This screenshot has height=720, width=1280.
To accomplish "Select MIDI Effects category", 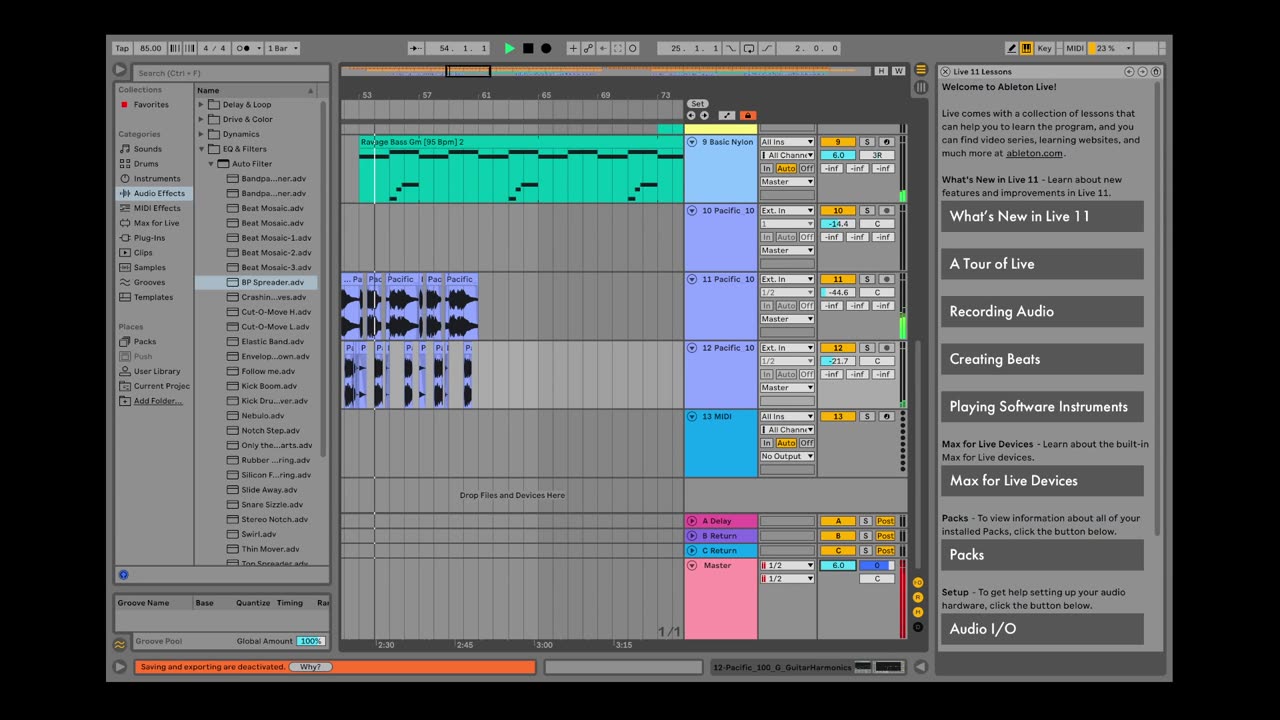I will point(157,208).
